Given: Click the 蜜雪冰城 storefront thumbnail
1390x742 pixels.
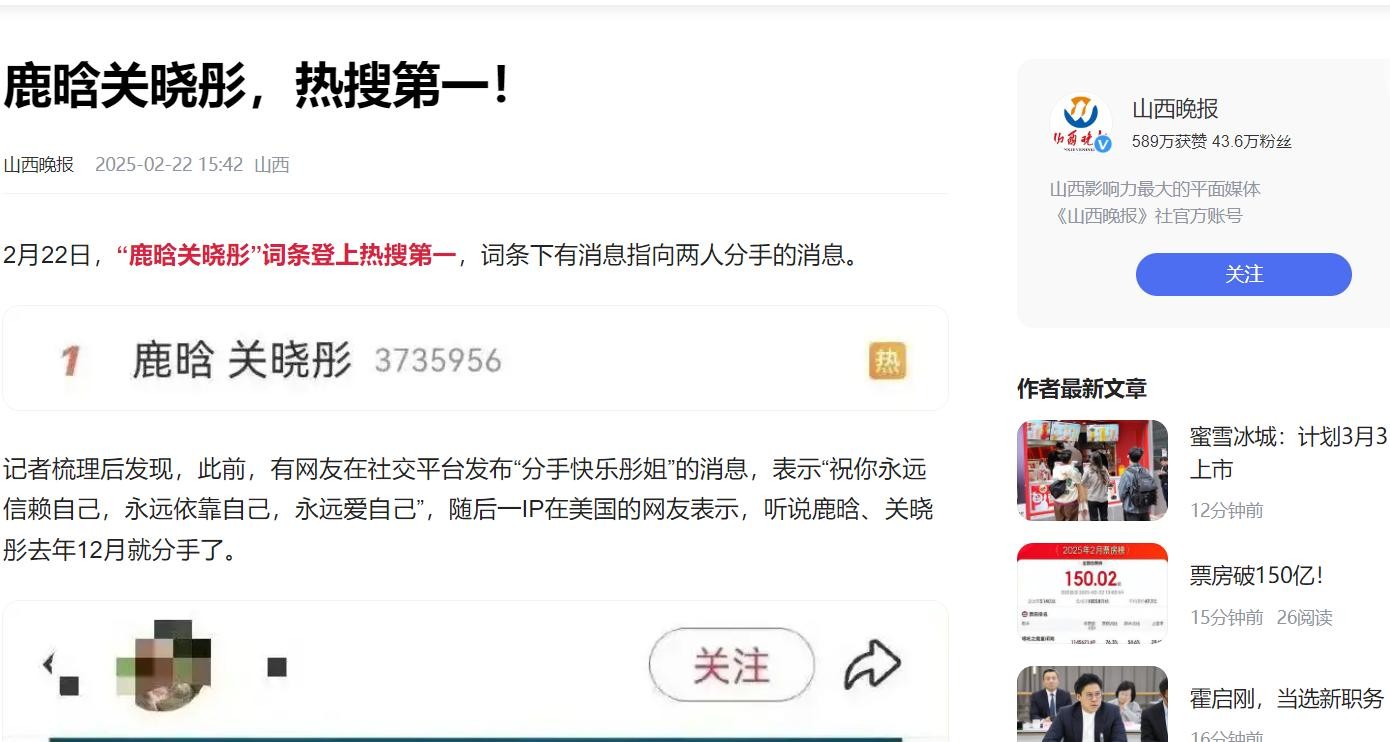Looking at the screenshot, I should 1092,470.
